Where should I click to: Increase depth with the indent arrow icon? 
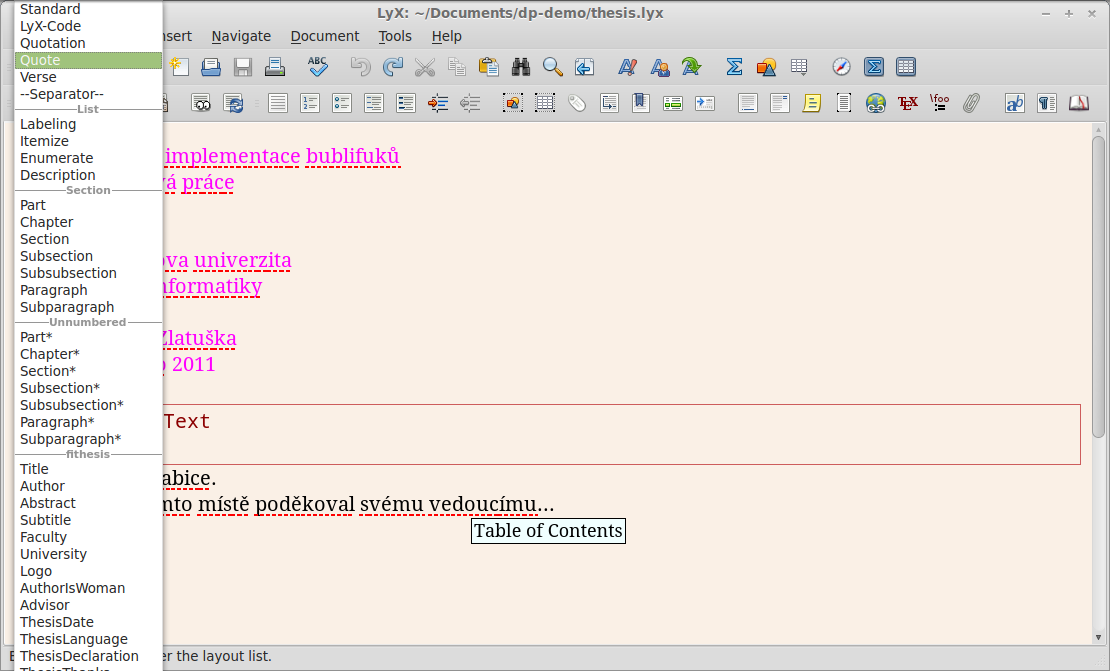coord(438,103)
